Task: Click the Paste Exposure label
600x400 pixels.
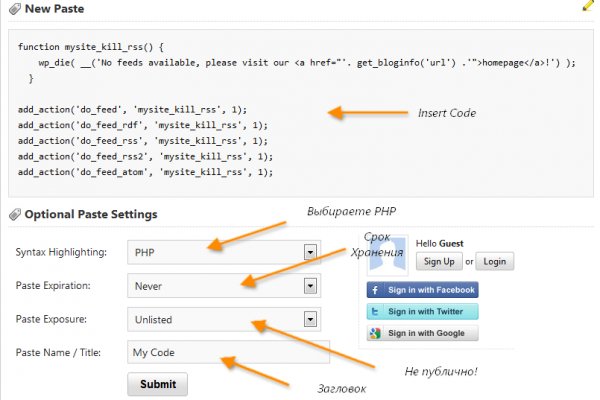Action: 51,320
